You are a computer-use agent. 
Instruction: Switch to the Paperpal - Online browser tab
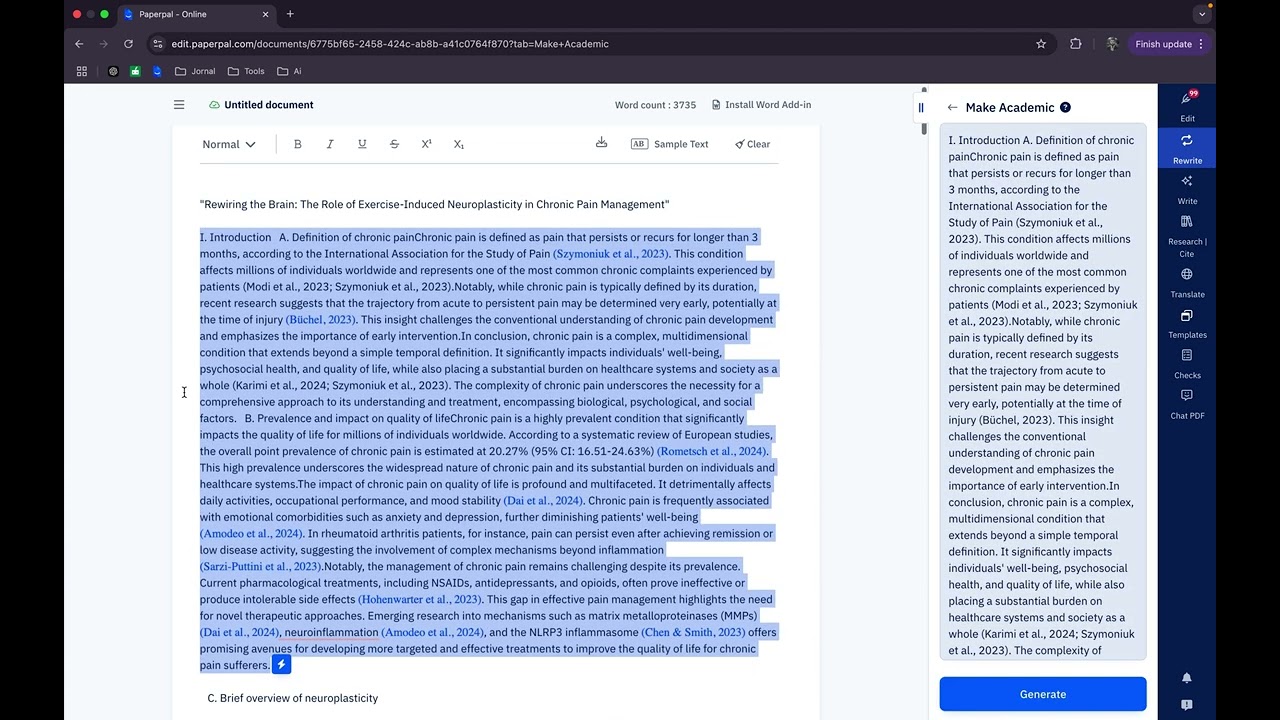[x=195, y=14]
